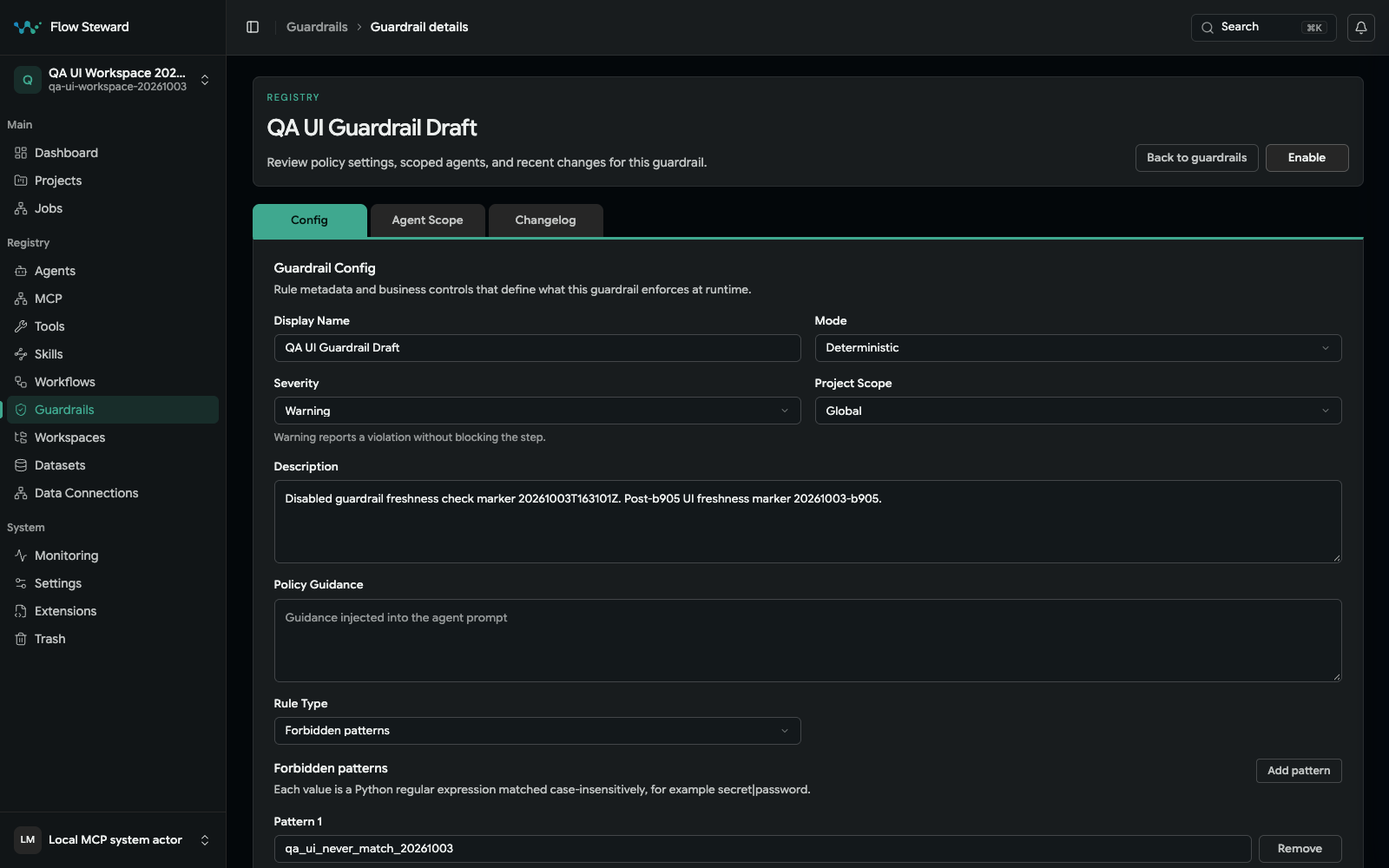Click the Display Name input field
This screenshot has width=1389, height=868.
tap(537, 348)
